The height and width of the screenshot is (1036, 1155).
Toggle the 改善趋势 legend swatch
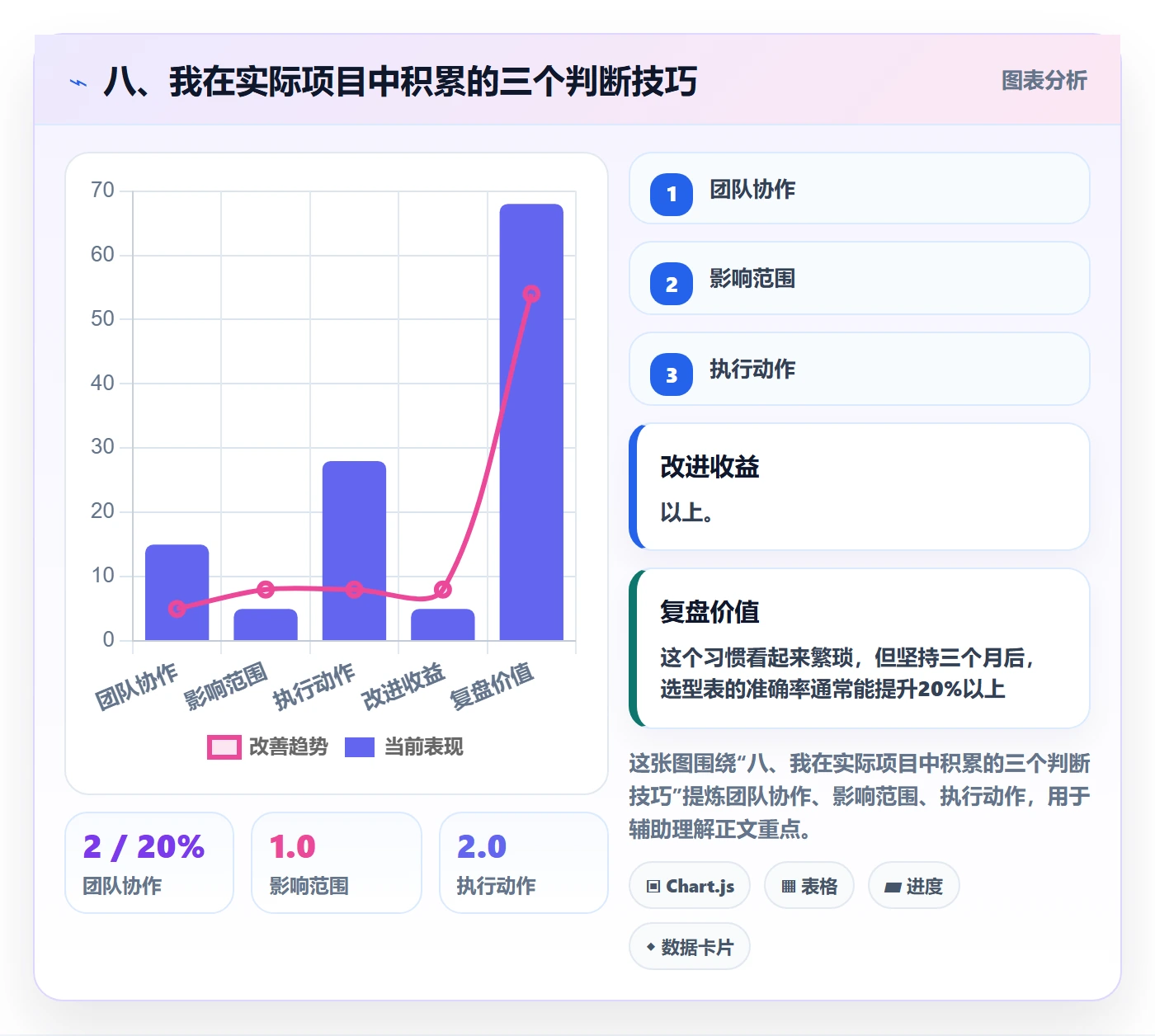[x=224, y=747]
